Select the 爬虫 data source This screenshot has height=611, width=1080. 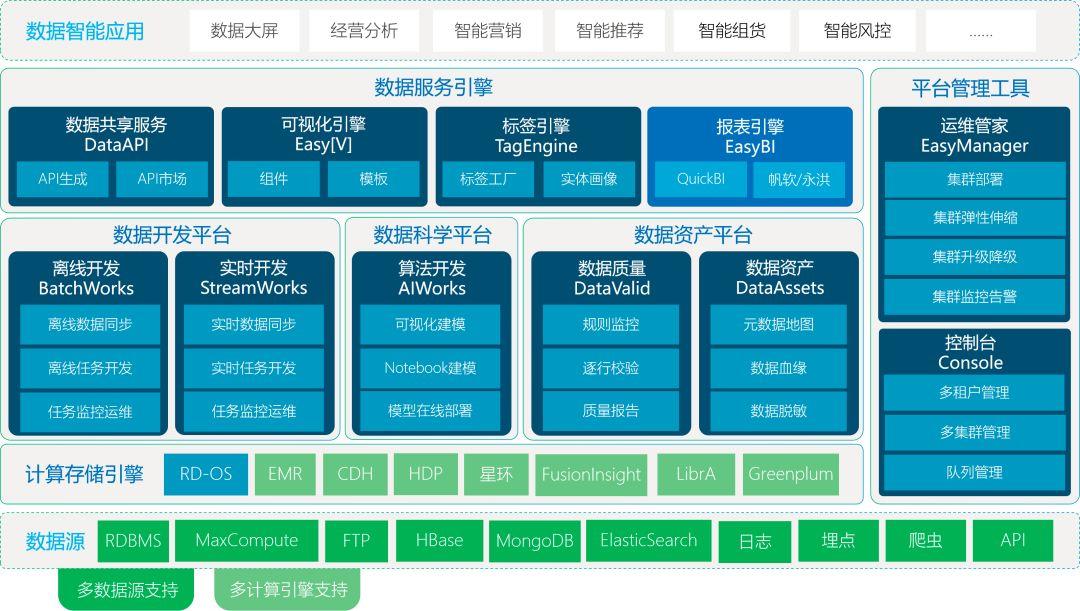click(x=925, y=541)
